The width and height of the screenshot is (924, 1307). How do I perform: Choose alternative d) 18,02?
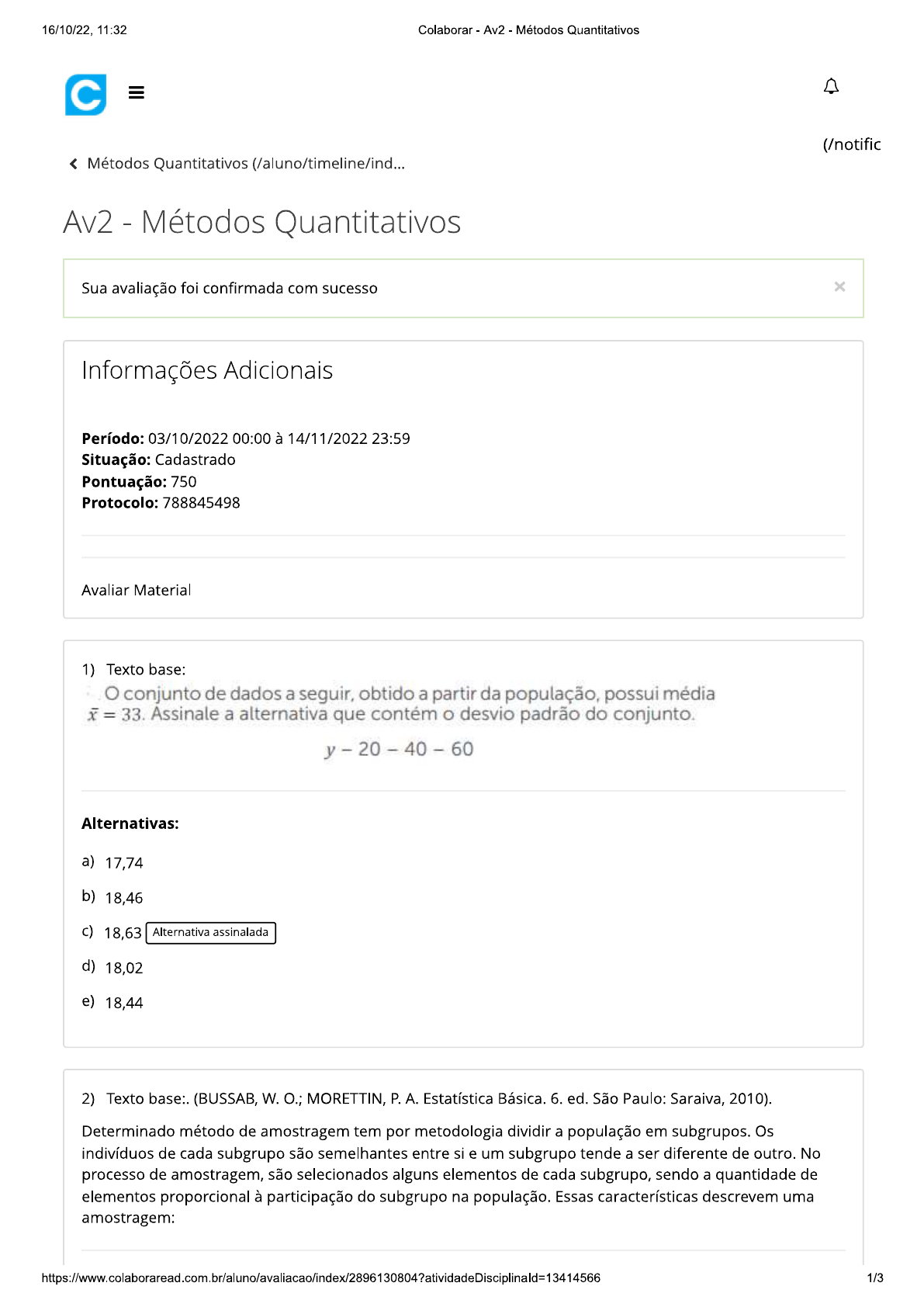coord(123,968)
